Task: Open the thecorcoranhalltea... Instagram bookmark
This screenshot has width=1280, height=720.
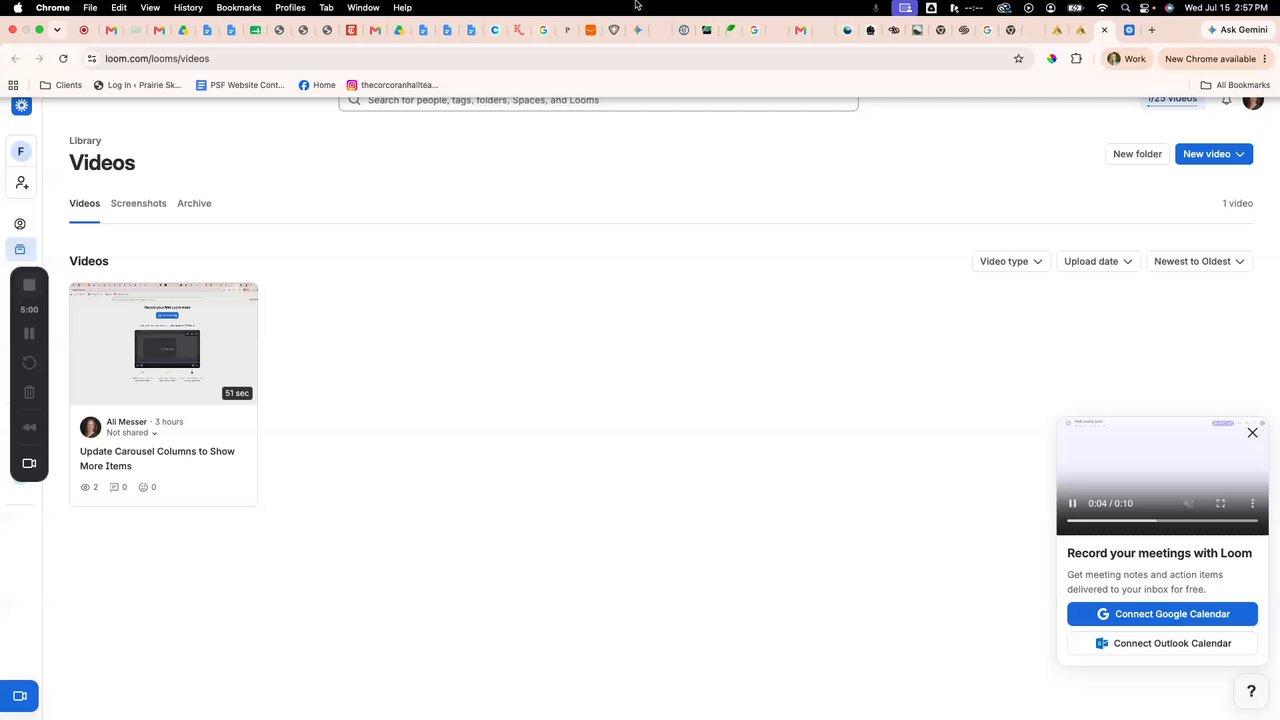Action: 392,85
